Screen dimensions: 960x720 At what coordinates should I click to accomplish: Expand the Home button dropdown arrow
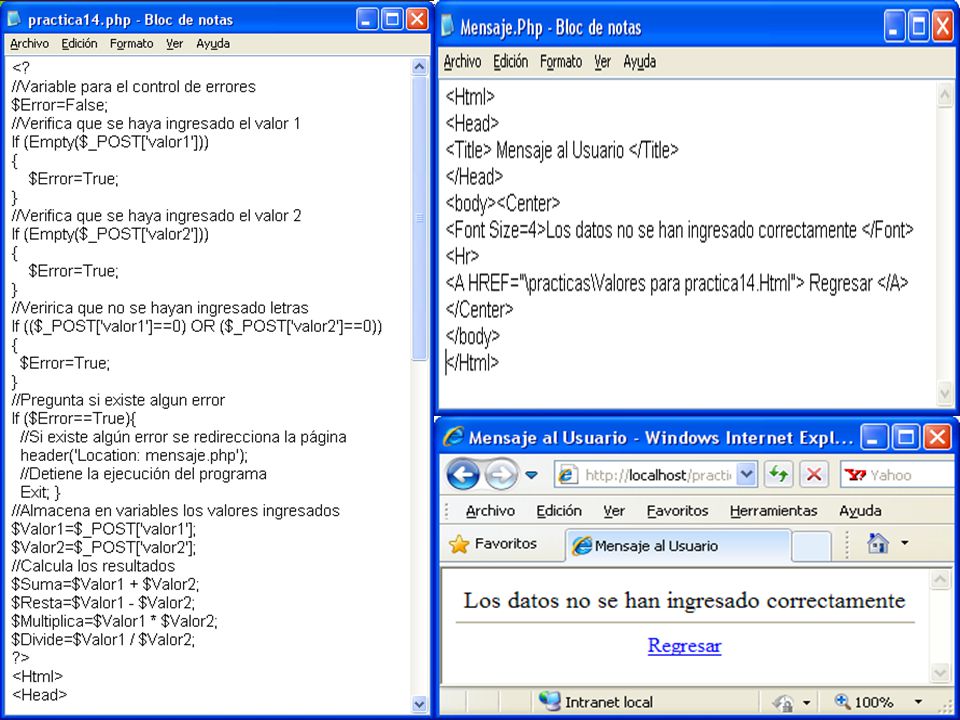(904, 542)
